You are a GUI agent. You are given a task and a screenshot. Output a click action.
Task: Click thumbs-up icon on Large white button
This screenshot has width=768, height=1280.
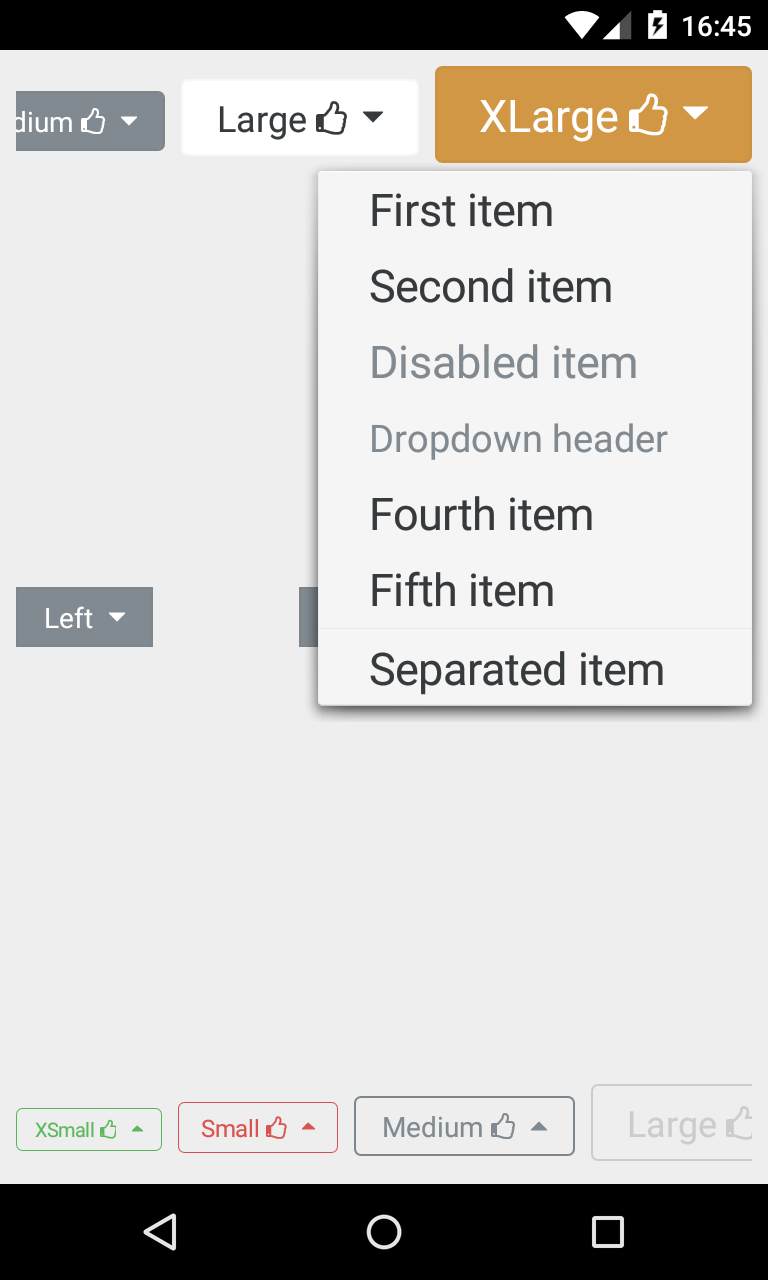(332, 118)
